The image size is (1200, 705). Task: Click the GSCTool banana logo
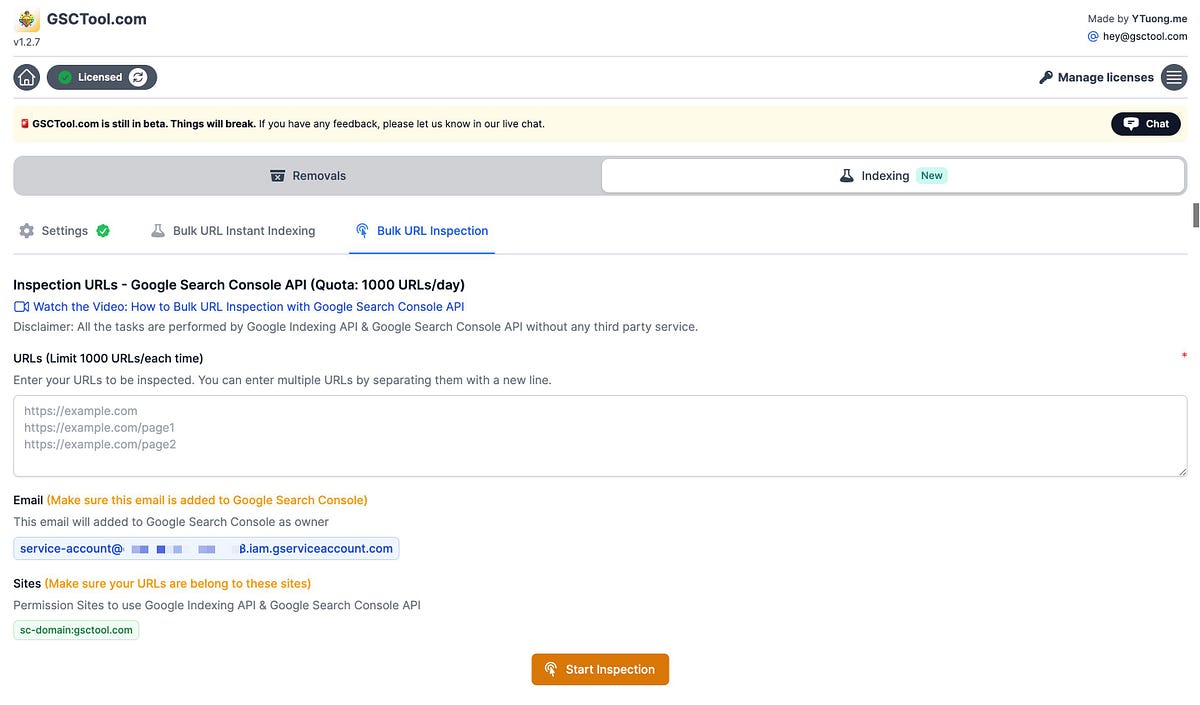(26, 20)
